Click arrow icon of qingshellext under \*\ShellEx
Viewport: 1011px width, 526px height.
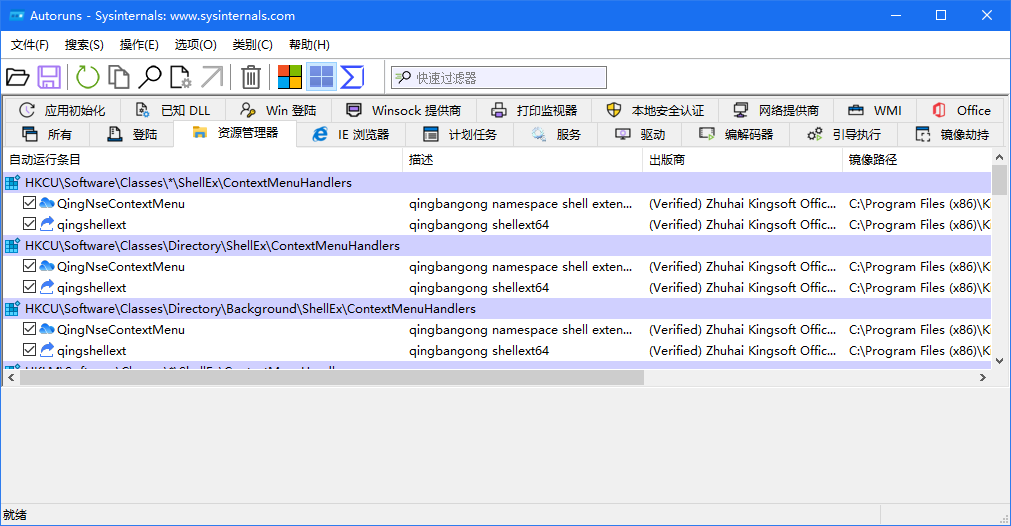tap(46, 224)
